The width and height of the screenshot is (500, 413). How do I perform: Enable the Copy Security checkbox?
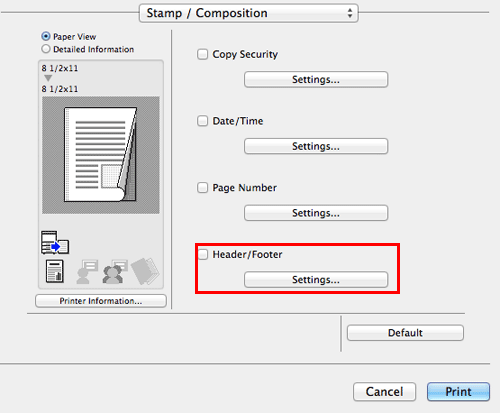point(202,54)
